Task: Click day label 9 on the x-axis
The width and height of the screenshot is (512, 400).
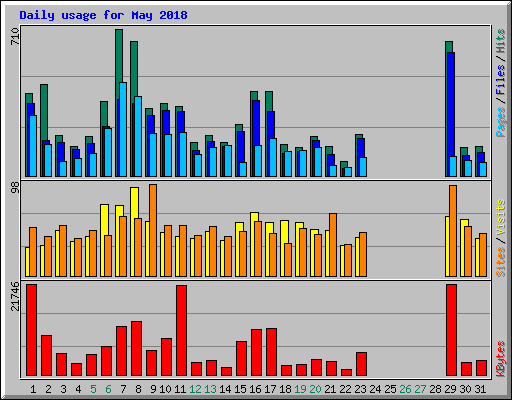Action: coord(153,389)
